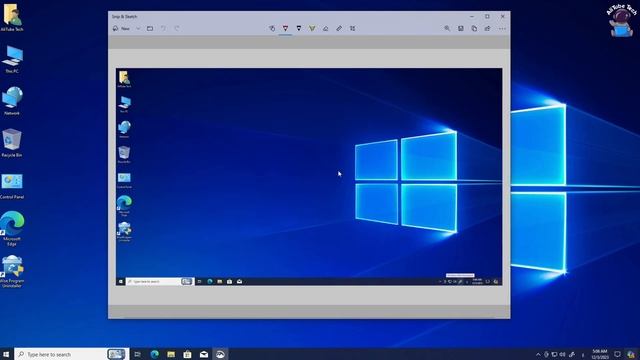Click the New snip button

point(122,29)
